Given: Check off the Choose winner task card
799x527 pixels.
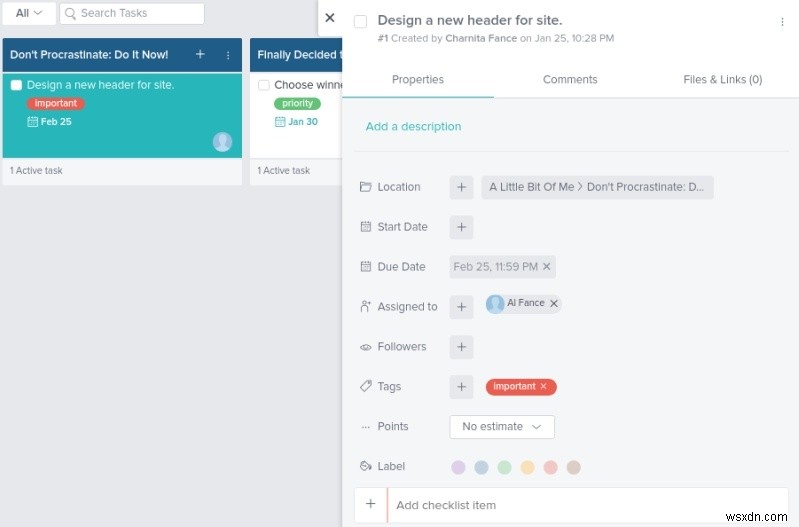Looking at the screenshot, I should (263, 85).
